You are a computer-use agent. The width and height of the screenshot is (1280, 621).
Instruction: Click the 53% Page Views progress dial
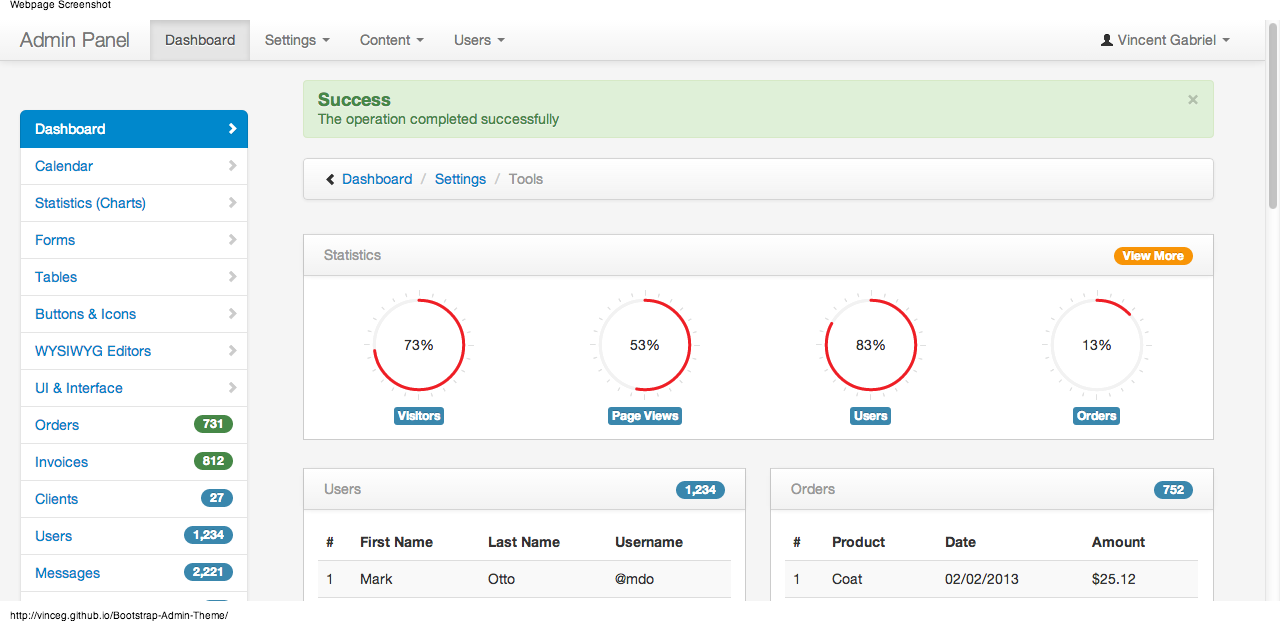point(645,345)
